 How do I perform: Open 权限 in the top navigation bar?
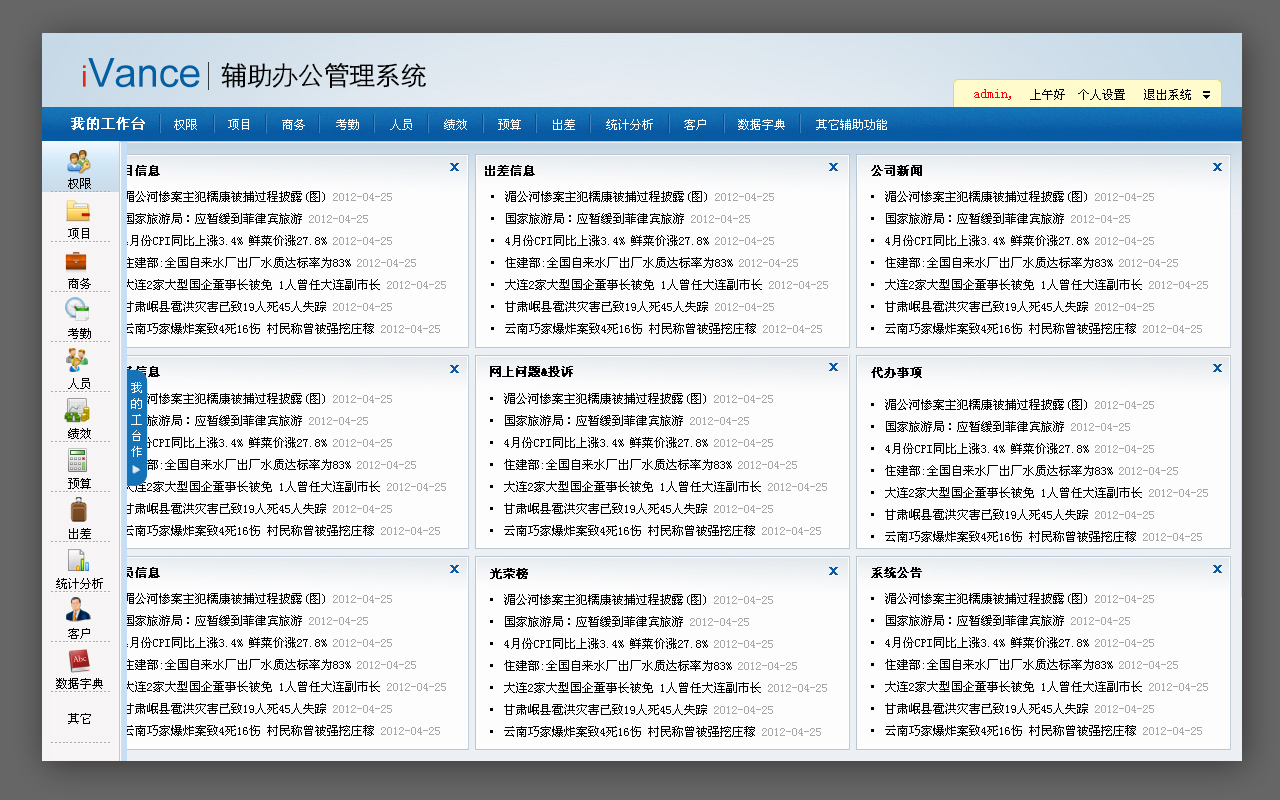[x=185, y=125]
